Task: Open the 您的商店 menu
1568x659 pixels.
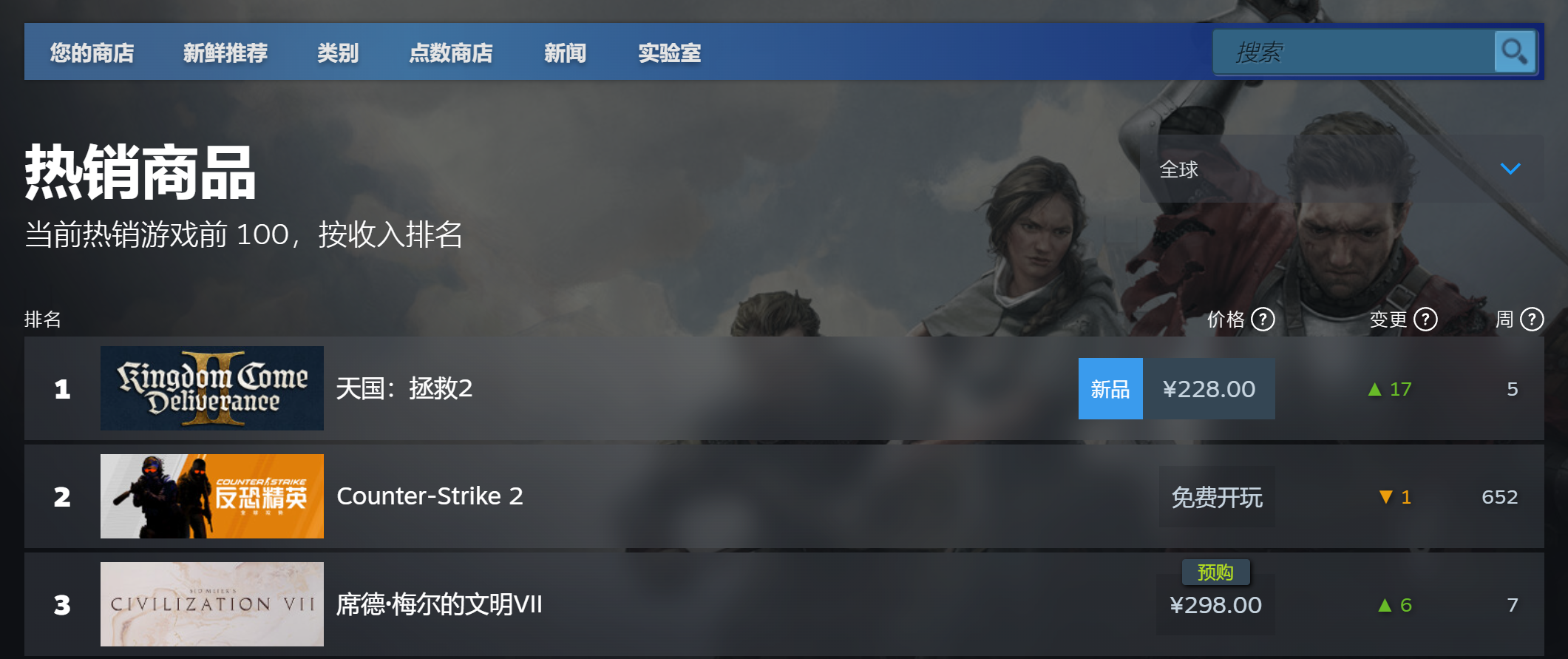Action: 92,53
